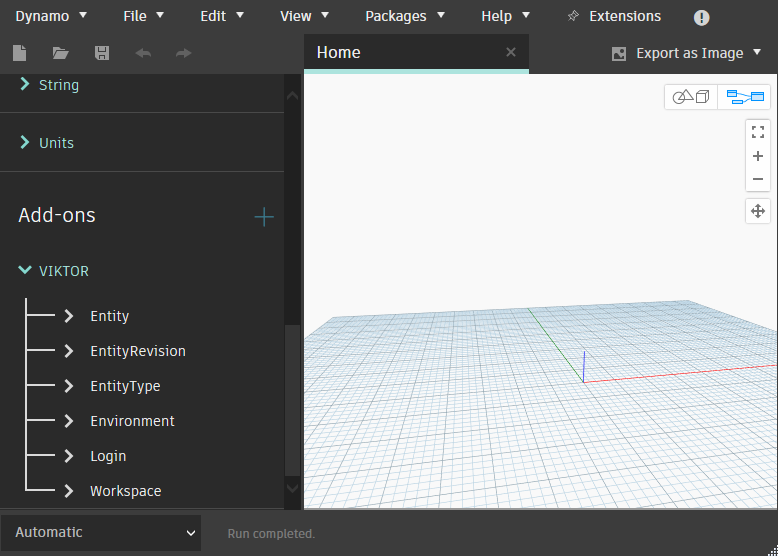Click the zoom to fit icon
The image size is (778, 556).
(x=758, y=131)
